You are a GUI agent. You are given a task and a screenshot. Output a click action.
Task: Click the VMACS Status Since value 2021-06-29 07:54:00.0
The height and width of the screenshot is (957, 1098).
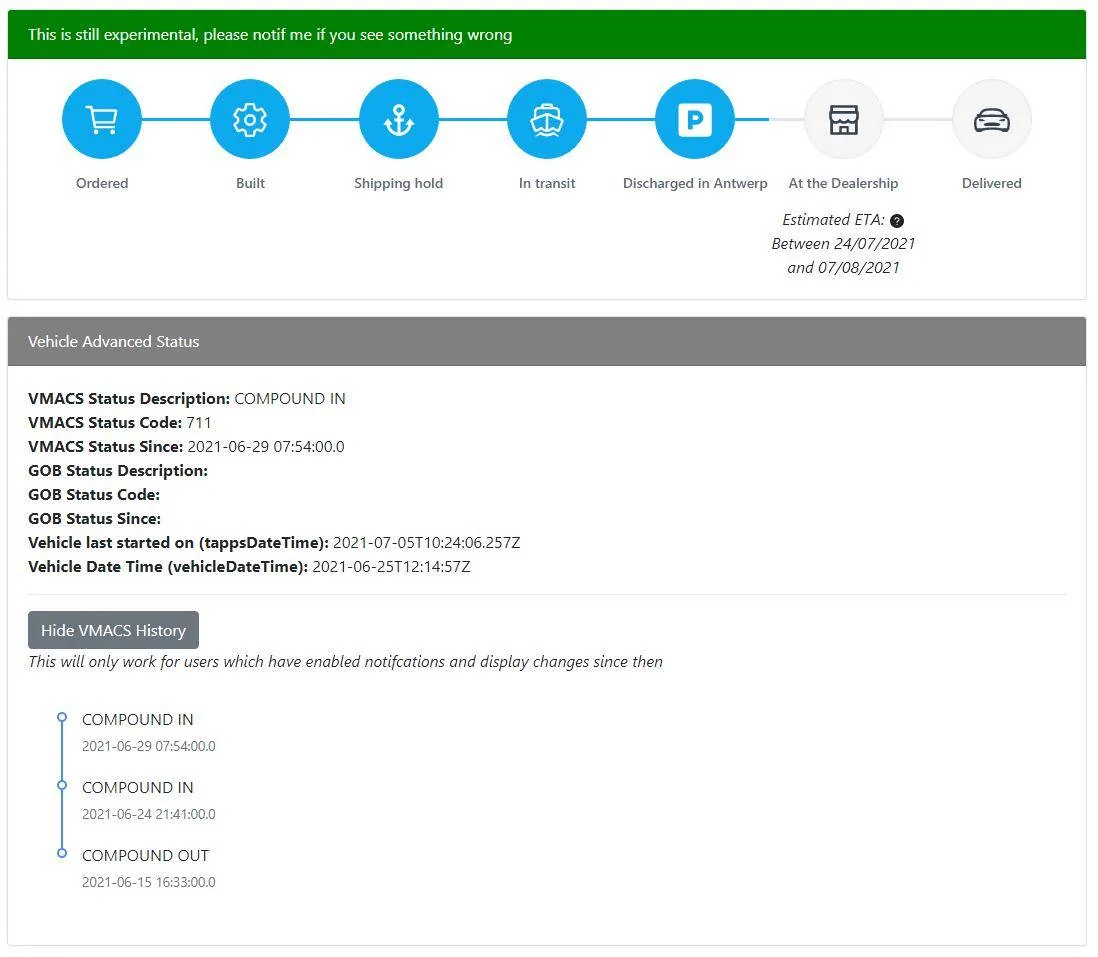(266, 447)
